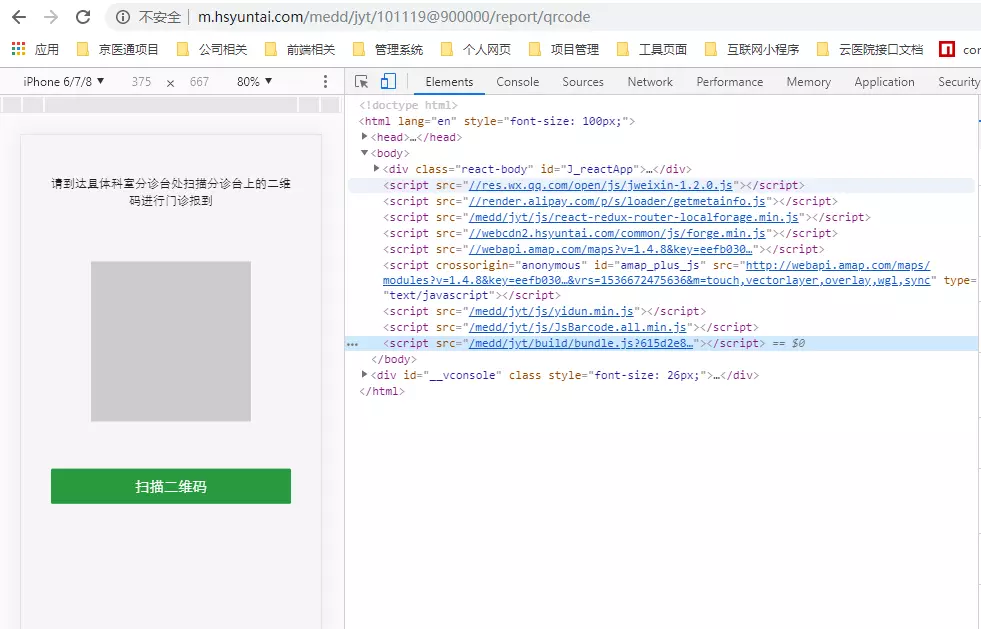
Task: Switch to the Elements tab
Action: [449, 81]
